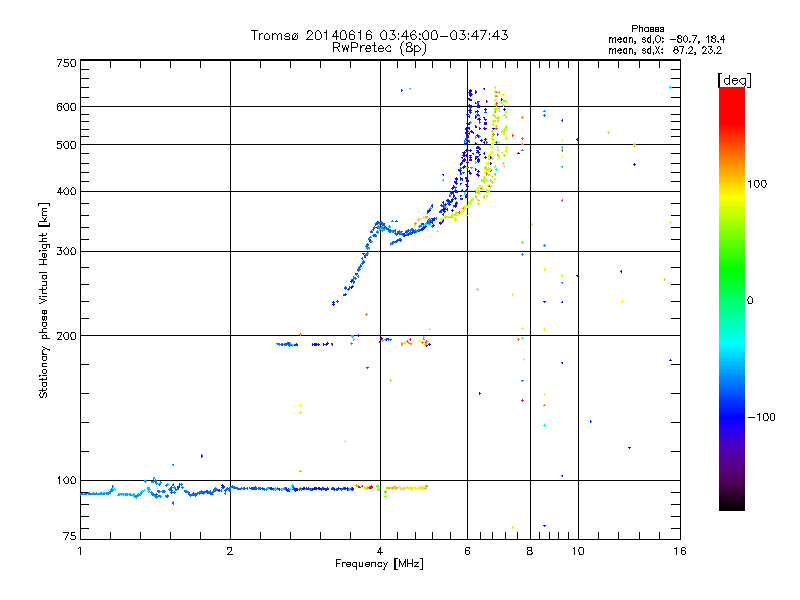800x600 pixels.
Task: Click the plot title 'Tromsø 20140616 03:46:00-03:47:43'
Action: pos(379,35)
